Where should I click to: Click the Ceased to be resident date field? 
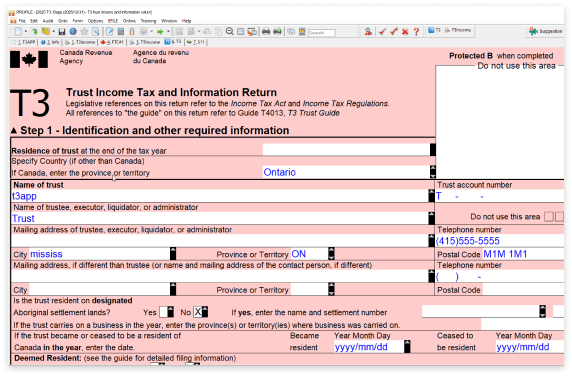529,347
